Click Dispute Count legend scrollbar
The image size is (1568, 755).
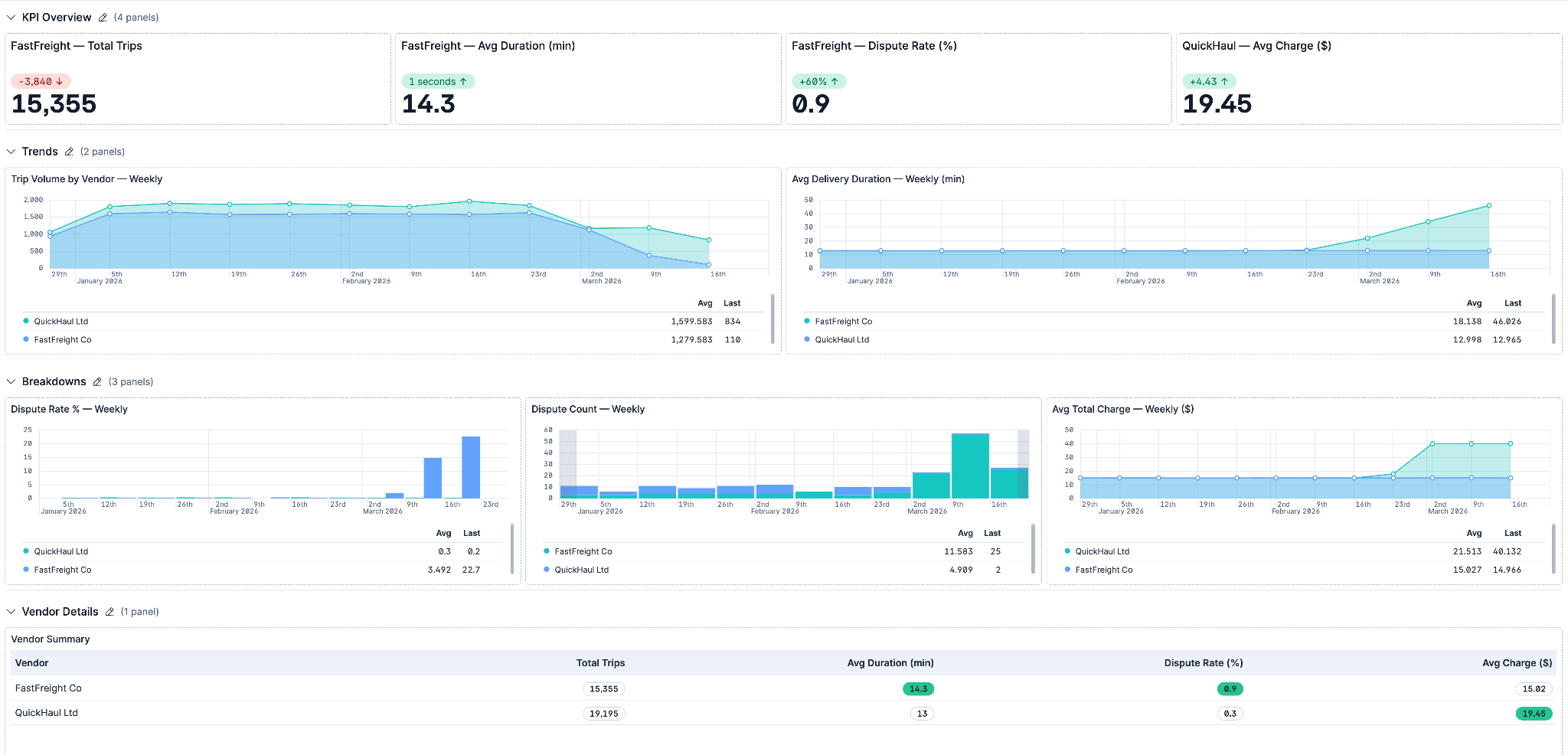1033,549
